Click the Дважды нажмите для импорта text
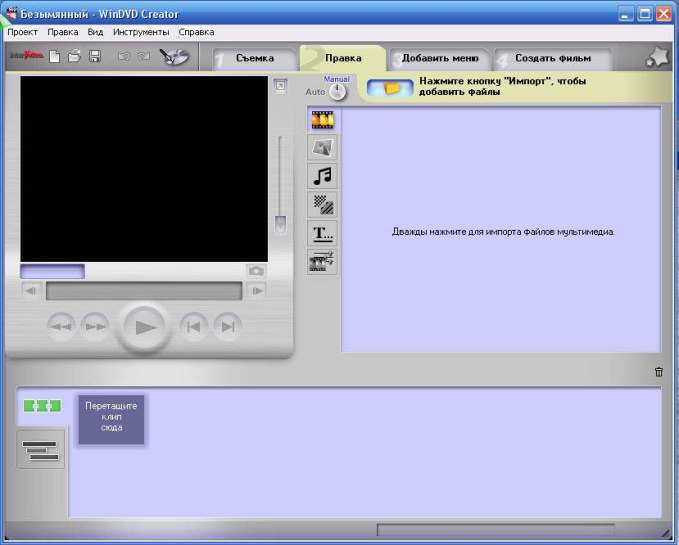Viewport: 679px width, 545px height. point(503,232)
